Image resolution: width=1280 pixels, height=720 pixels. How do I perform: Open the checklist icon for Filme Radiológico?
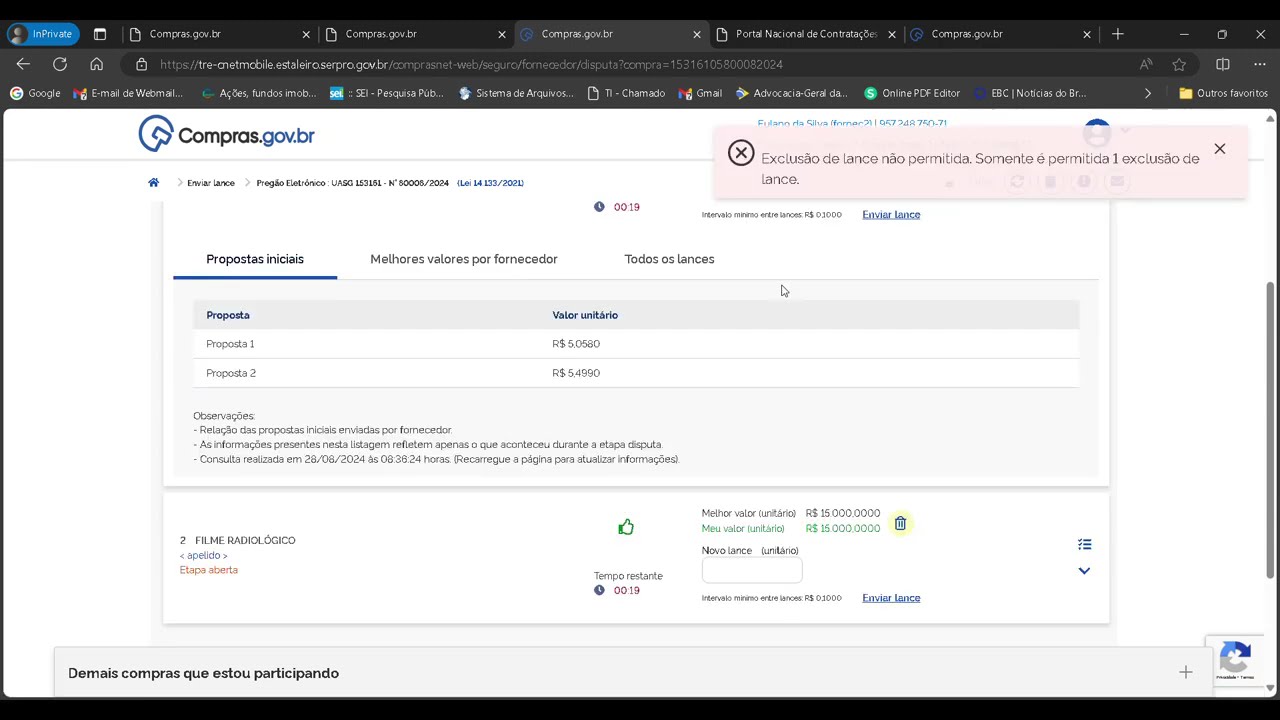coord(1084,544)
